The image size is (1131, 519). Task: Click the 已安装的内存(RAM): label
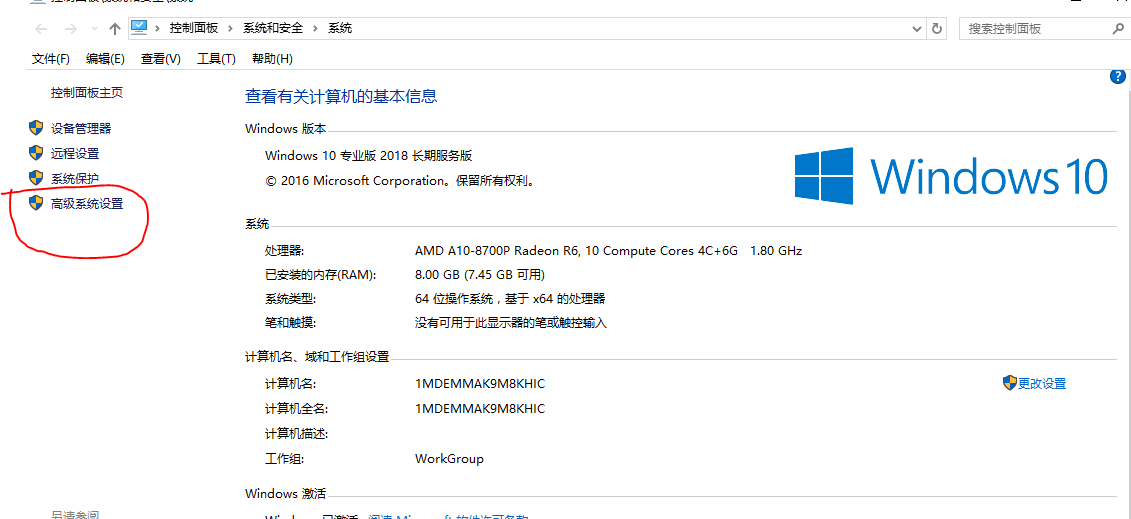click(321, 275)
